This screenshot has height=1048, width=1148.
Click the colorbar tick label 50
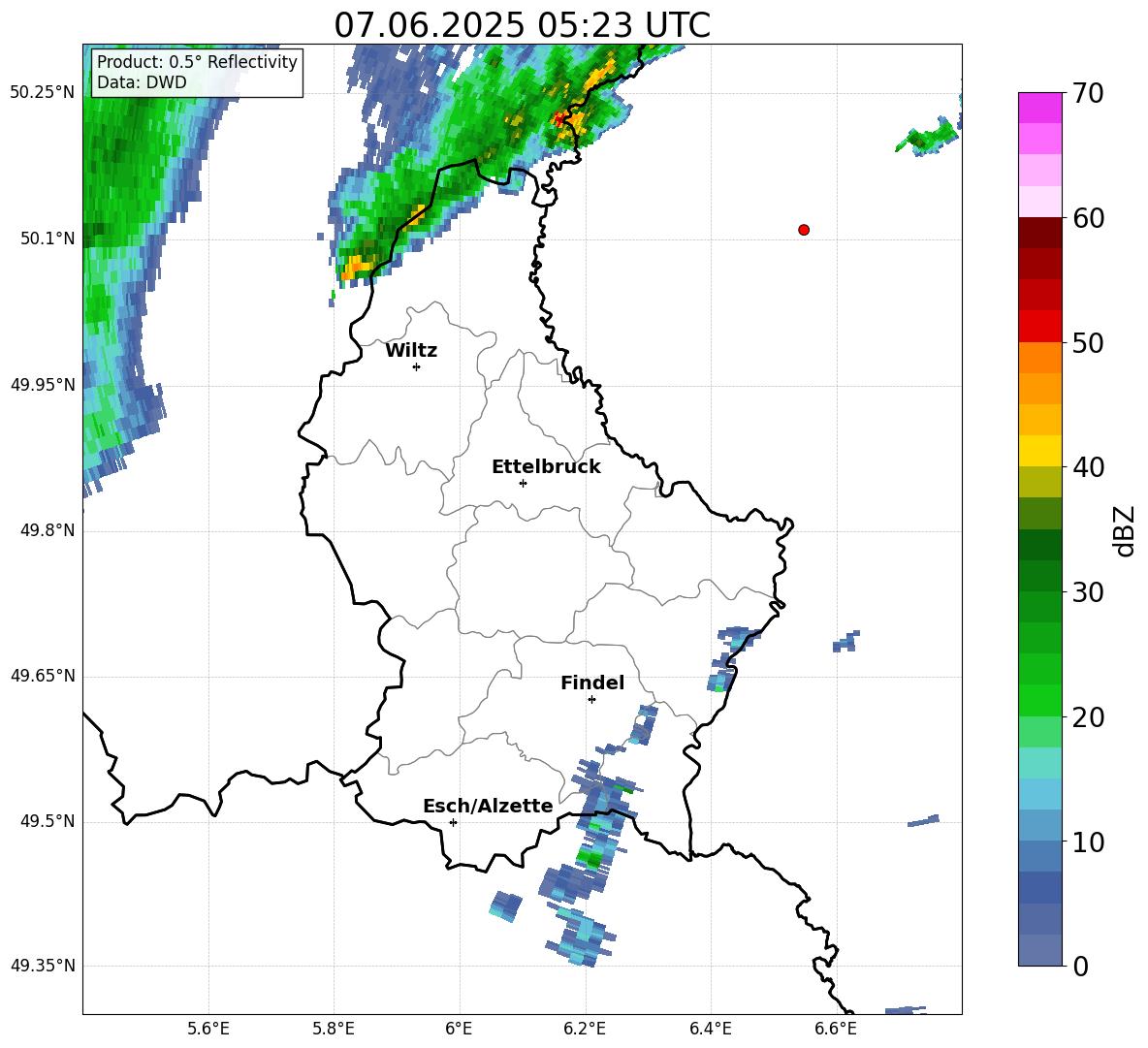point(1088,343)
